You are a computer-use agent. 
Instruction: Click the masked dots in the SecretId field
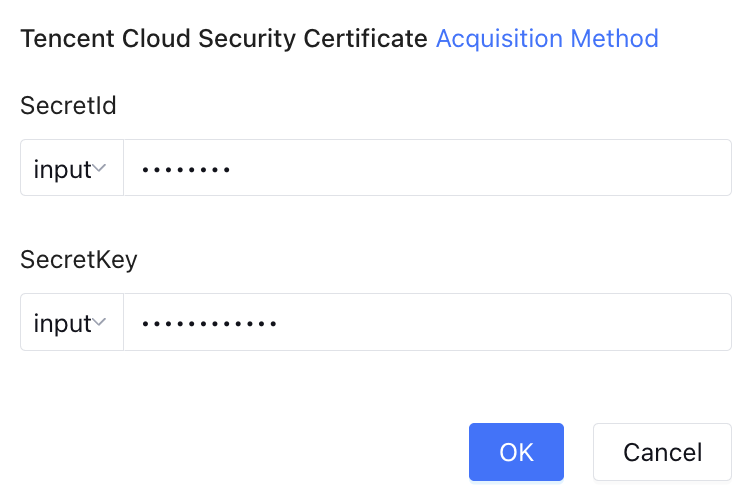pos(186,170)
